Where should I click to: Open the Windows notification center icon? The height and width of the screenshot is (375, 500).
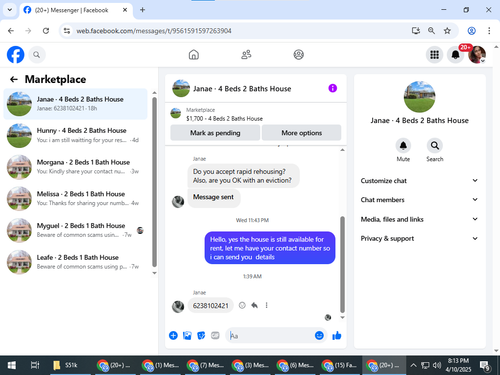coord(484,366)
